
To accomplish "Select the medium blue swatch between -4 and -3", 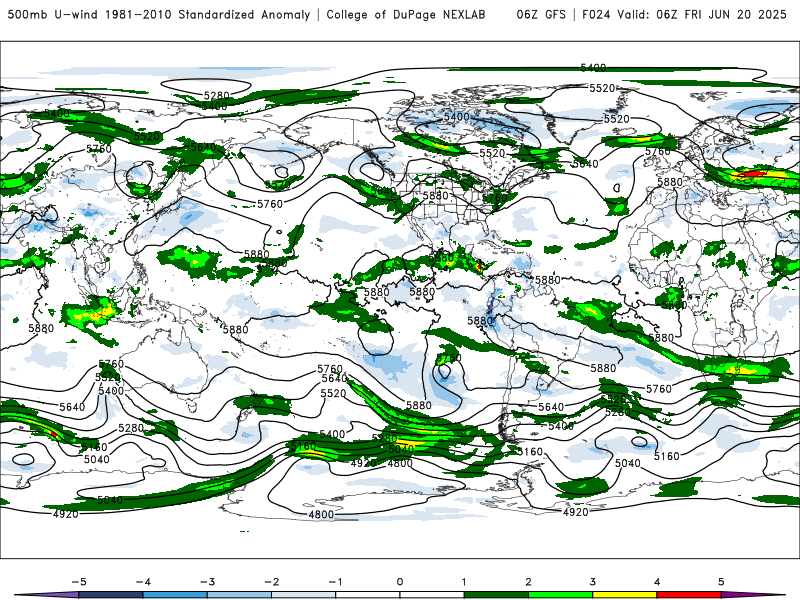I will 175,595.
